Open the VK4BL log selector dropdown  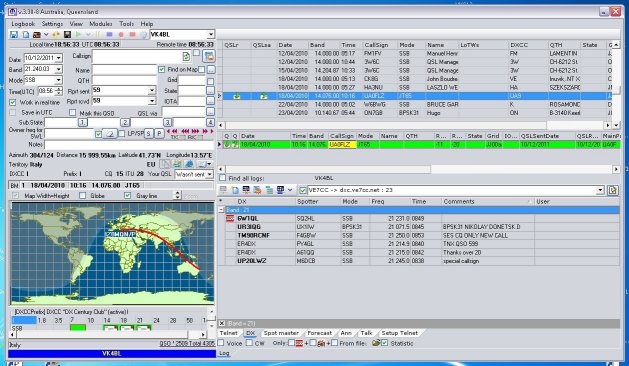211,35
